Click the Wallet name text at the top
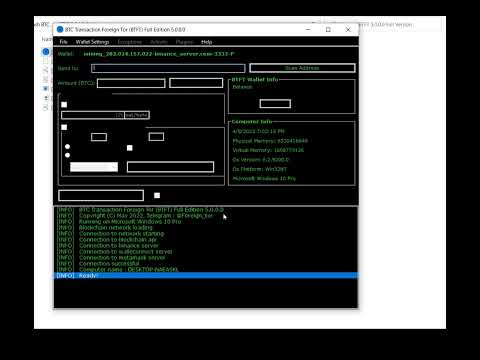Screen dimensions: 480x360 coord(159,54)
